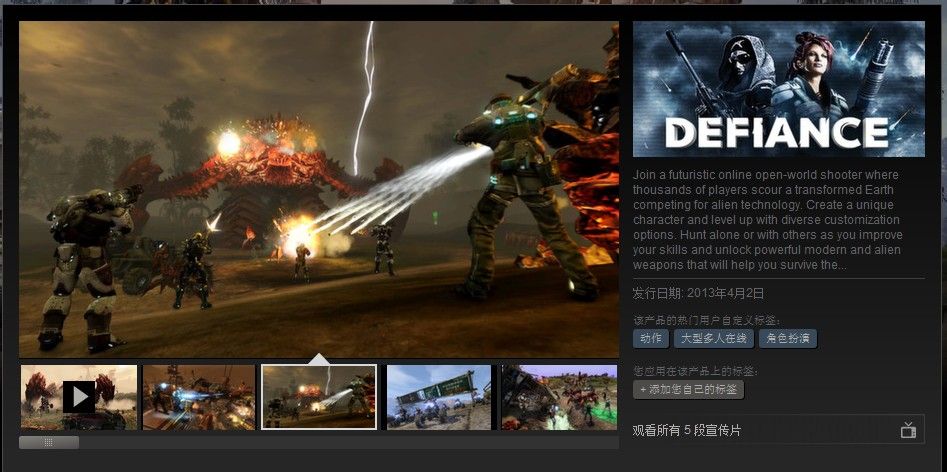Viewport: 947px width, 472px height.
Task: Click the 您应用在该产品上的标签 label
Action: (x=695, y=371)
